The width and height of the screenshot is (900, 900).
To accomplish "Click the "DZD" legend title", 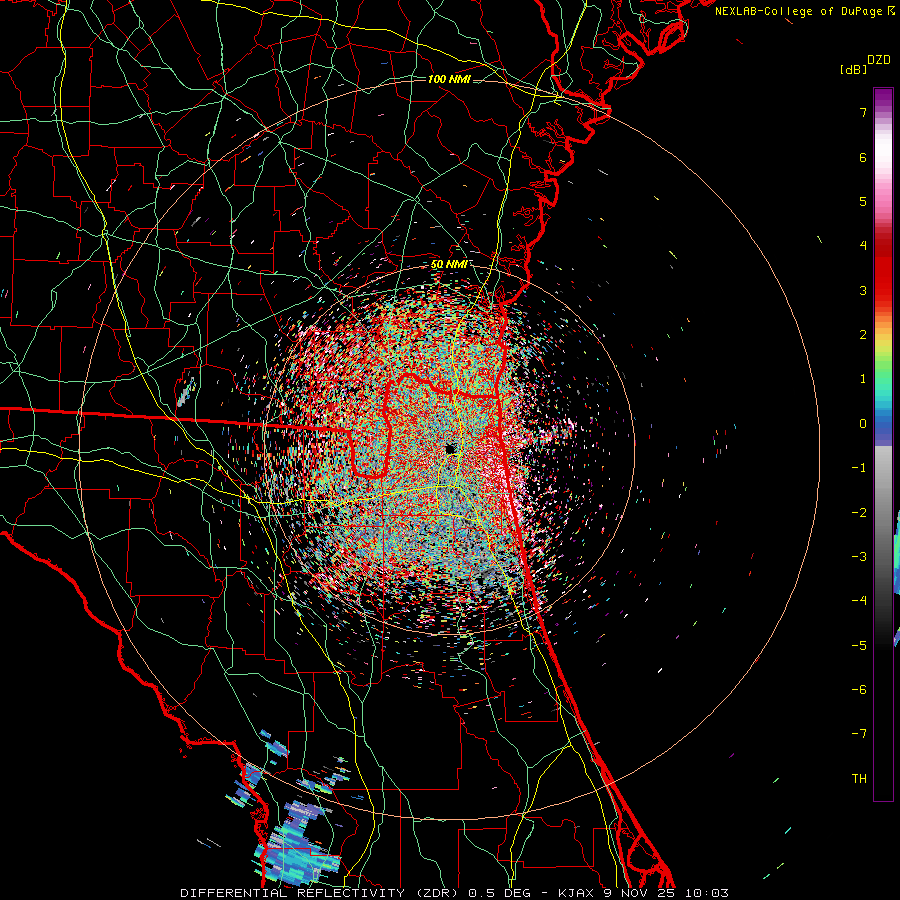I will 879,60.
